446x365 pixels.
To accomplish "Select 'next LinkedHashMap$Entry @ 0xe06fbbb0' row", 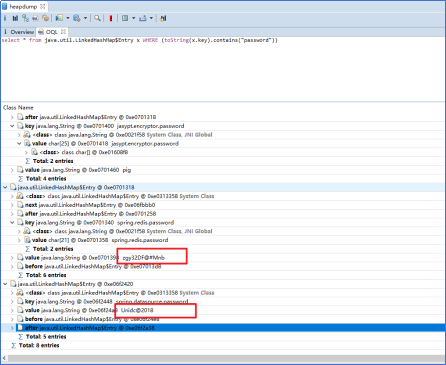I will tap(223, 205).
